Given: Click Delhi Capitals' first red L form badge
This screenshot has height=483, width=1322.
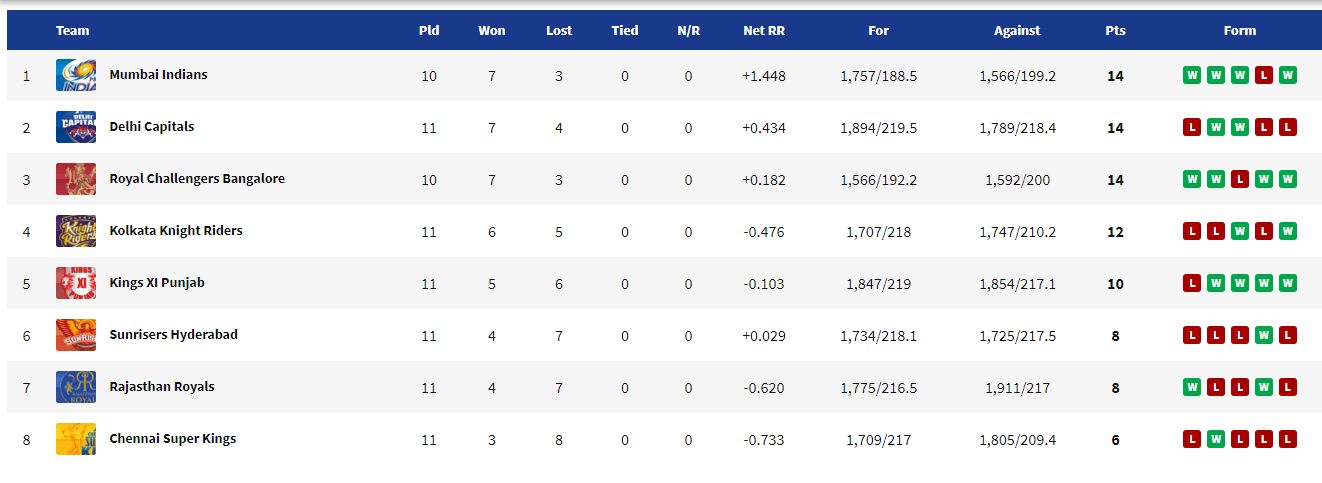Looking at the screenshot, I should click(x=1192, y=127).
